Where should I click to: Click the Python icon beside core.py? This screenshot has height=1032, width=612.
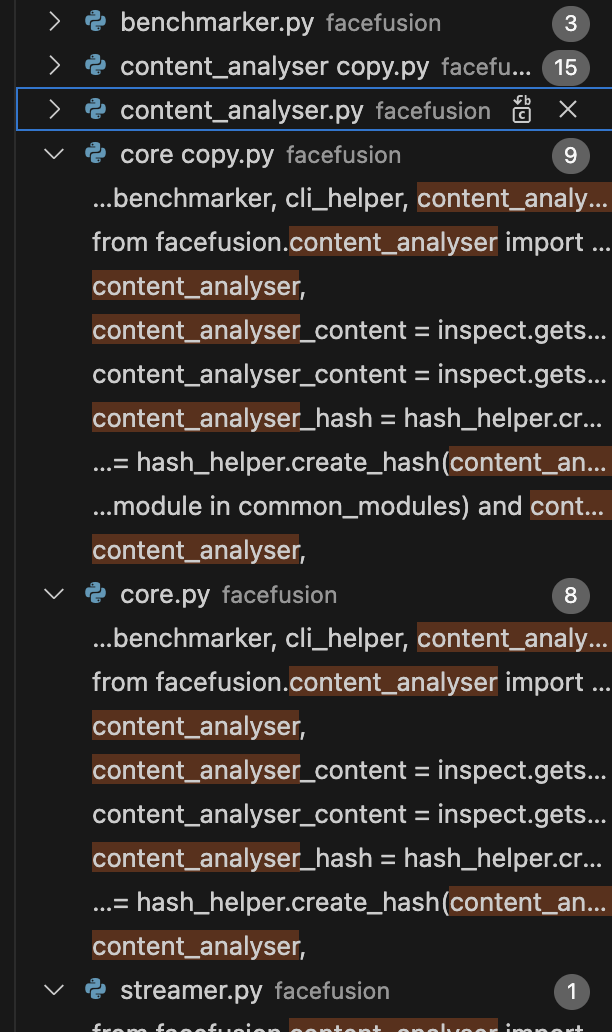96,594
